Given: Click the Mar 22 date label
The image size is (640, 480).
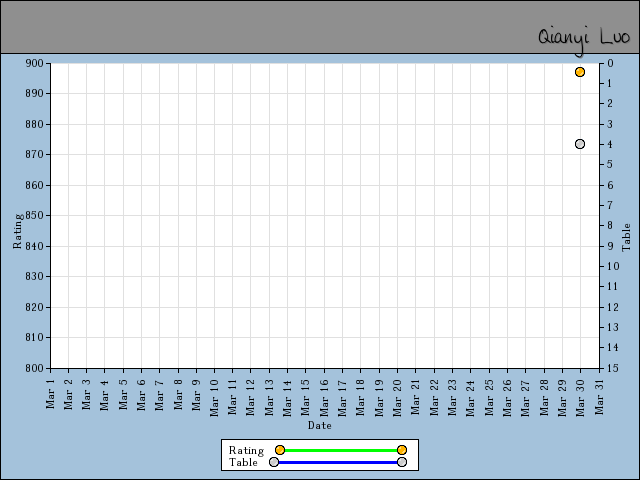Looking at the screenshot, I should (x=434, y=398).
